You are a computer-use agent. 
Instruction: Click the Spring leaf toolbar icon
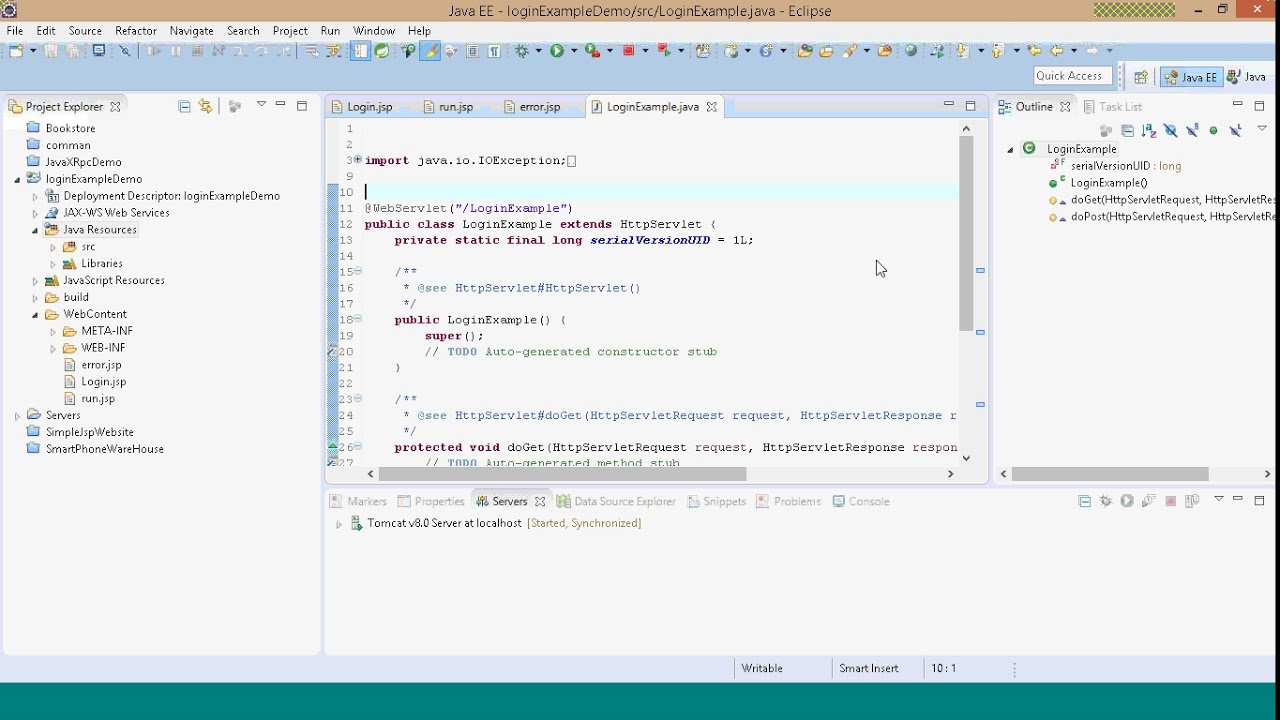(382, 50)
